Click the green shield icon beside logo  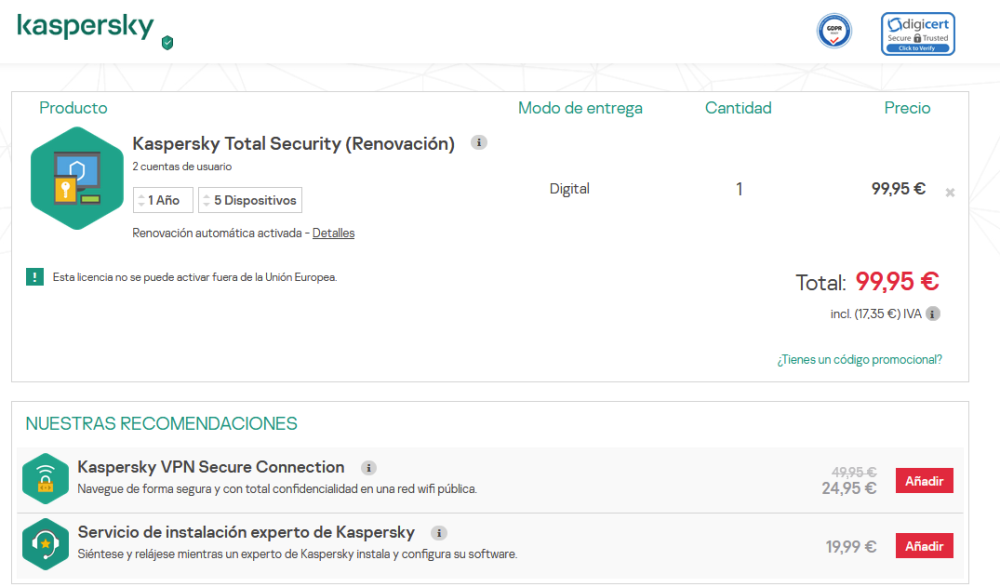point(167,42)
